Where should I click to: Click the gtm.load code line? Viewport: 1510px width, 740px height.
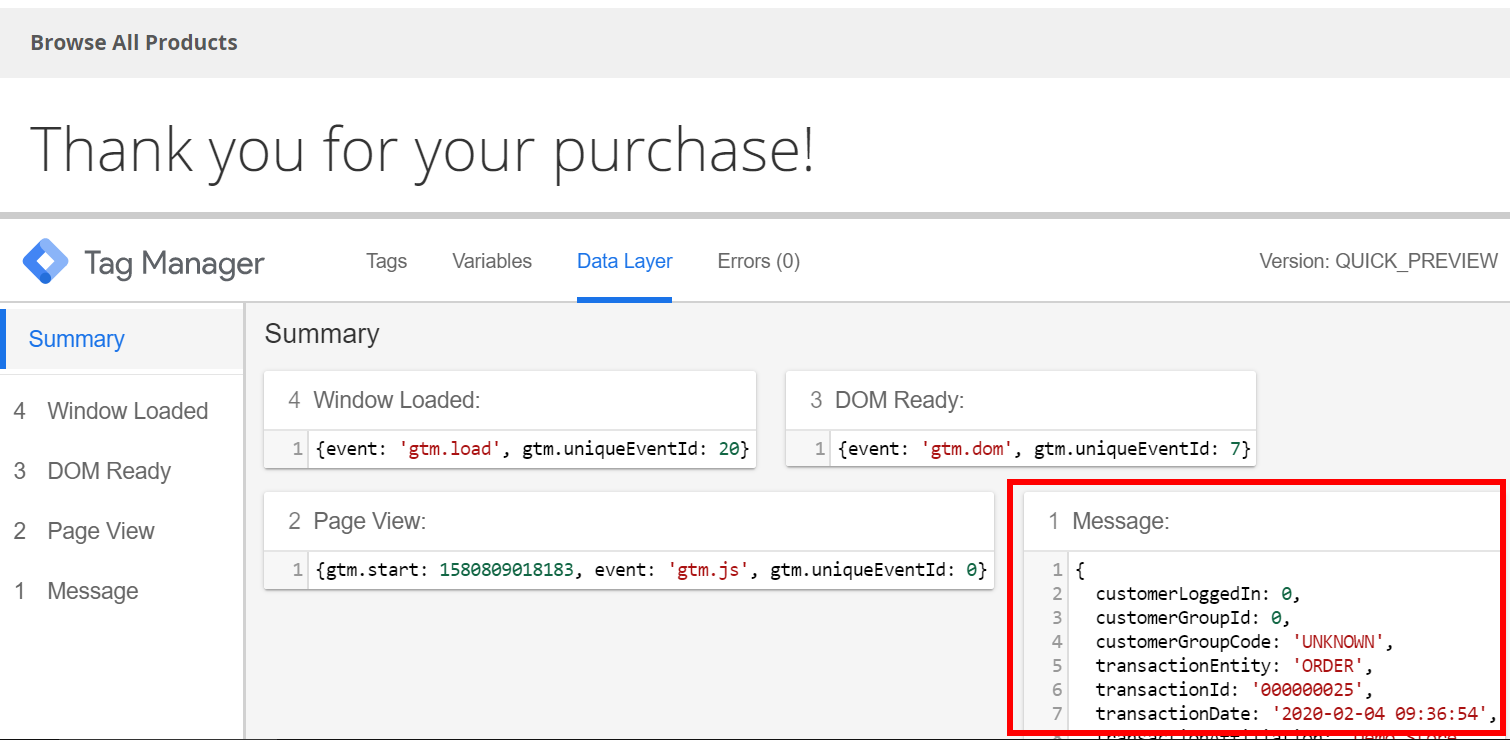[531, 450]
